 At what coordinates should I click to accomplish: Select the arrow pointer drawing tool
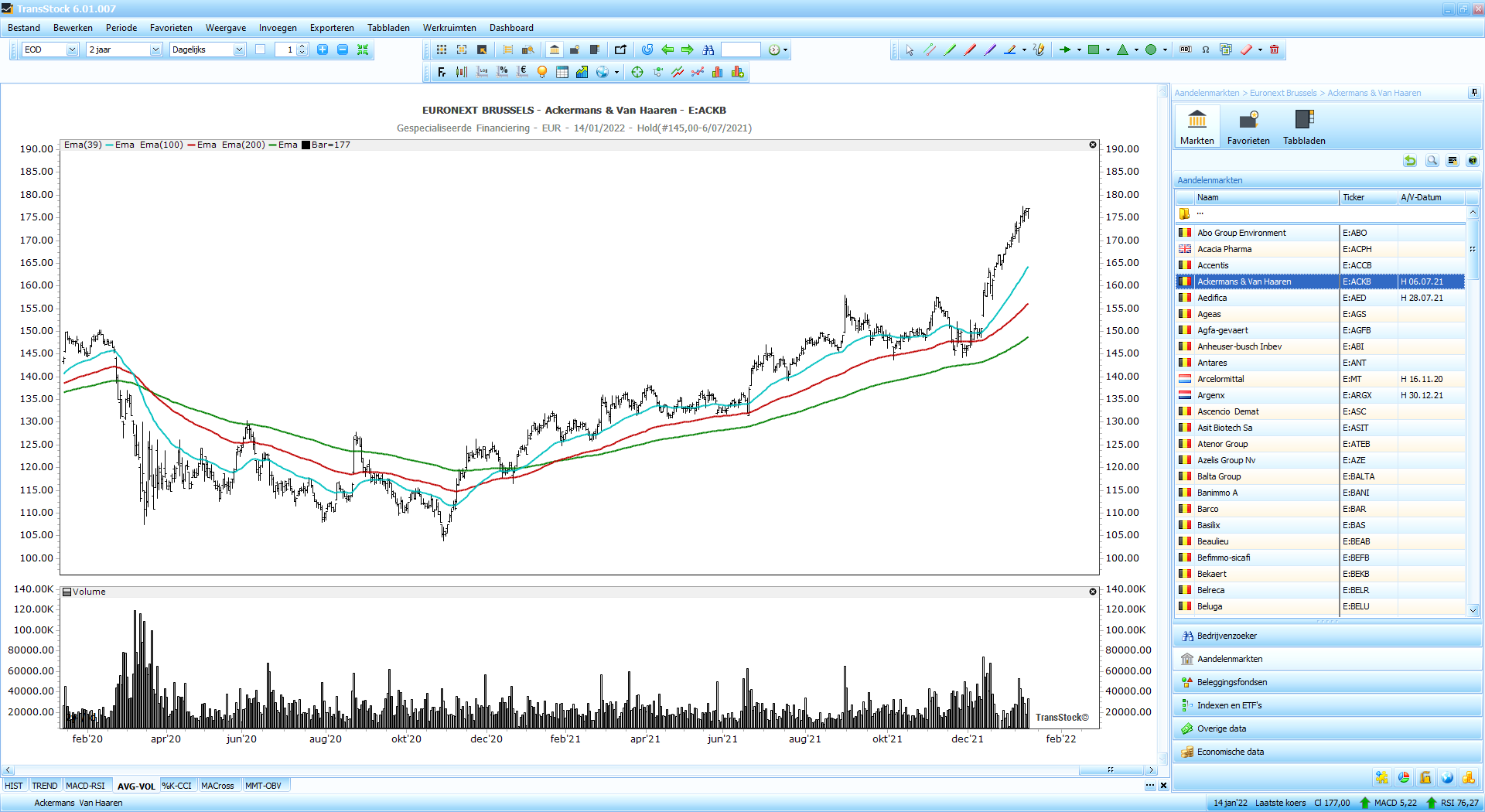(x=910, y=49)
